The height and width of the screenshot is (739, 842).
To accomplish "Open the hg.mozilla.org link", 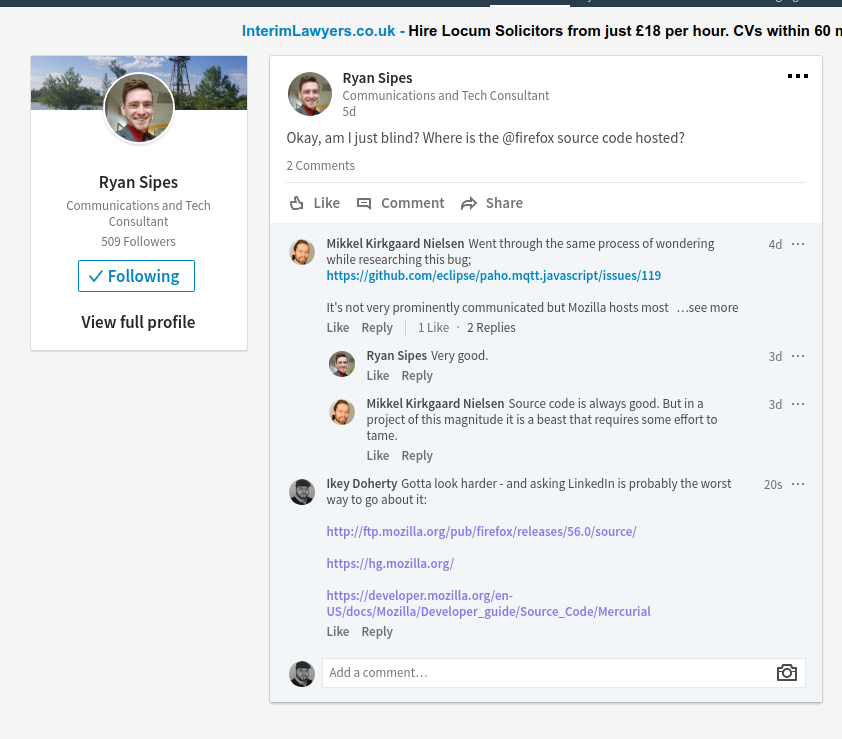I will [390, 563].
